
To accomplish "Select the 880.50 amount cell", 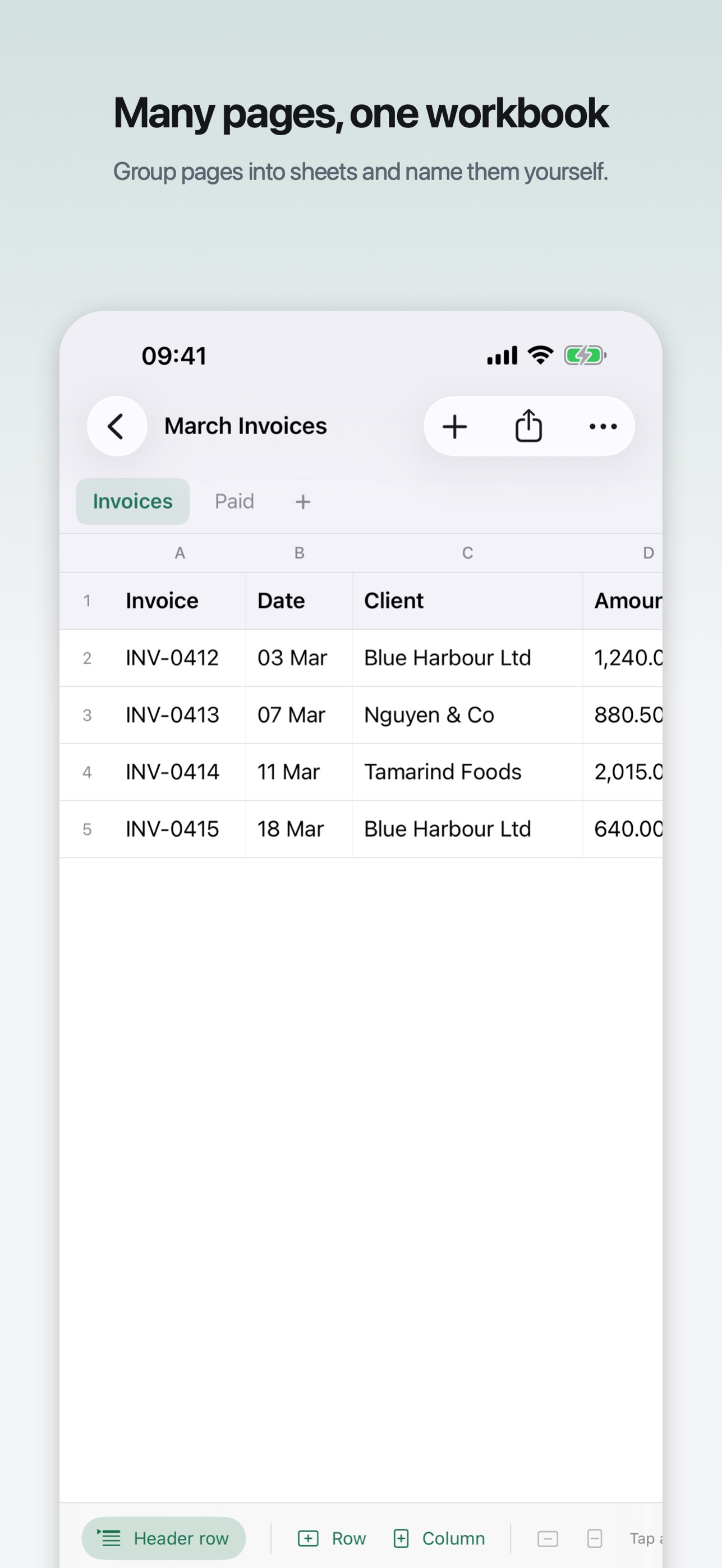I will click(x=623, y=715).
